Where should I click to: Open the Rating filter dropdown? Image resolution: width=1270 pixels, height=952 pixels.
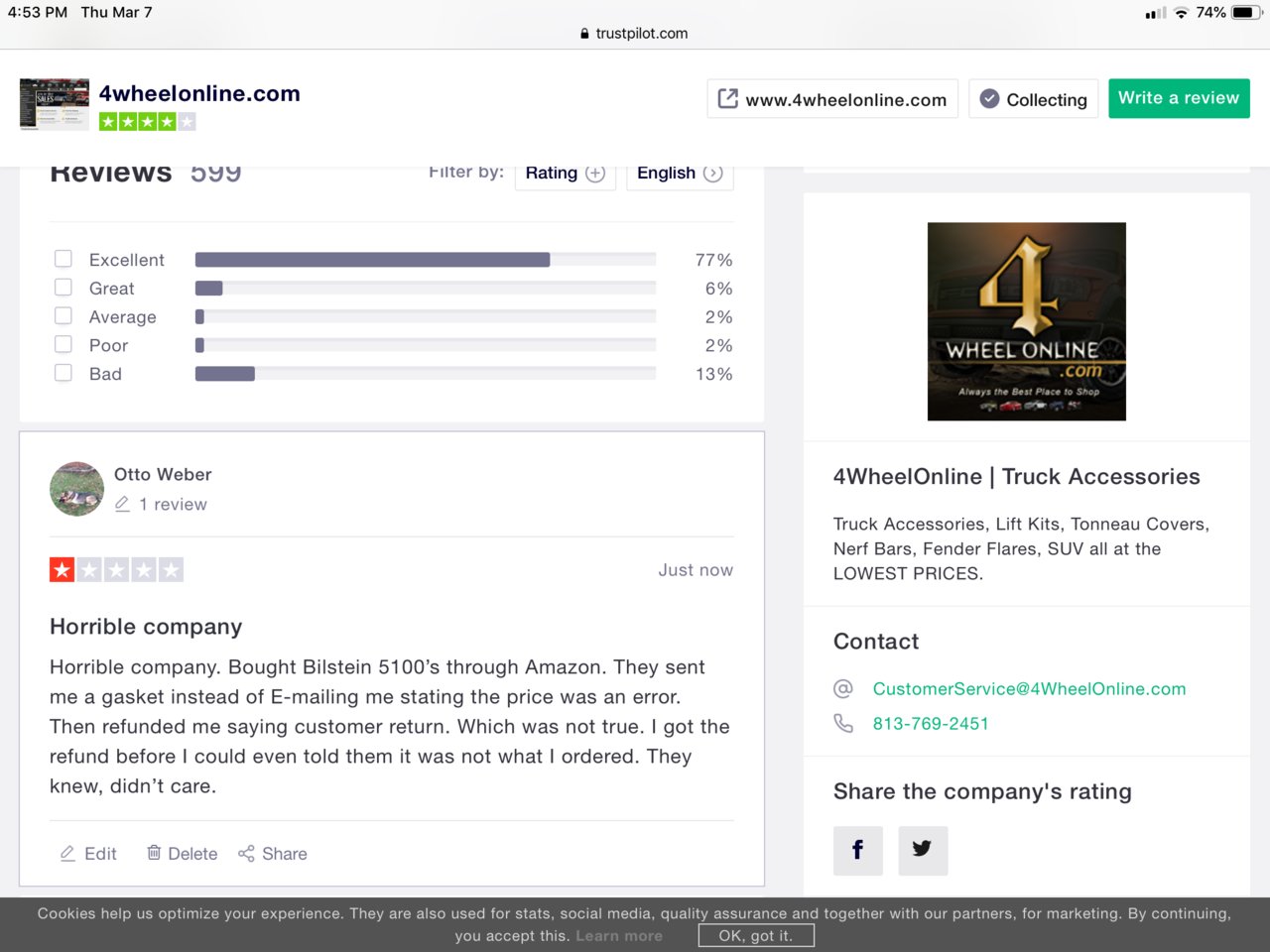[566, 174]
